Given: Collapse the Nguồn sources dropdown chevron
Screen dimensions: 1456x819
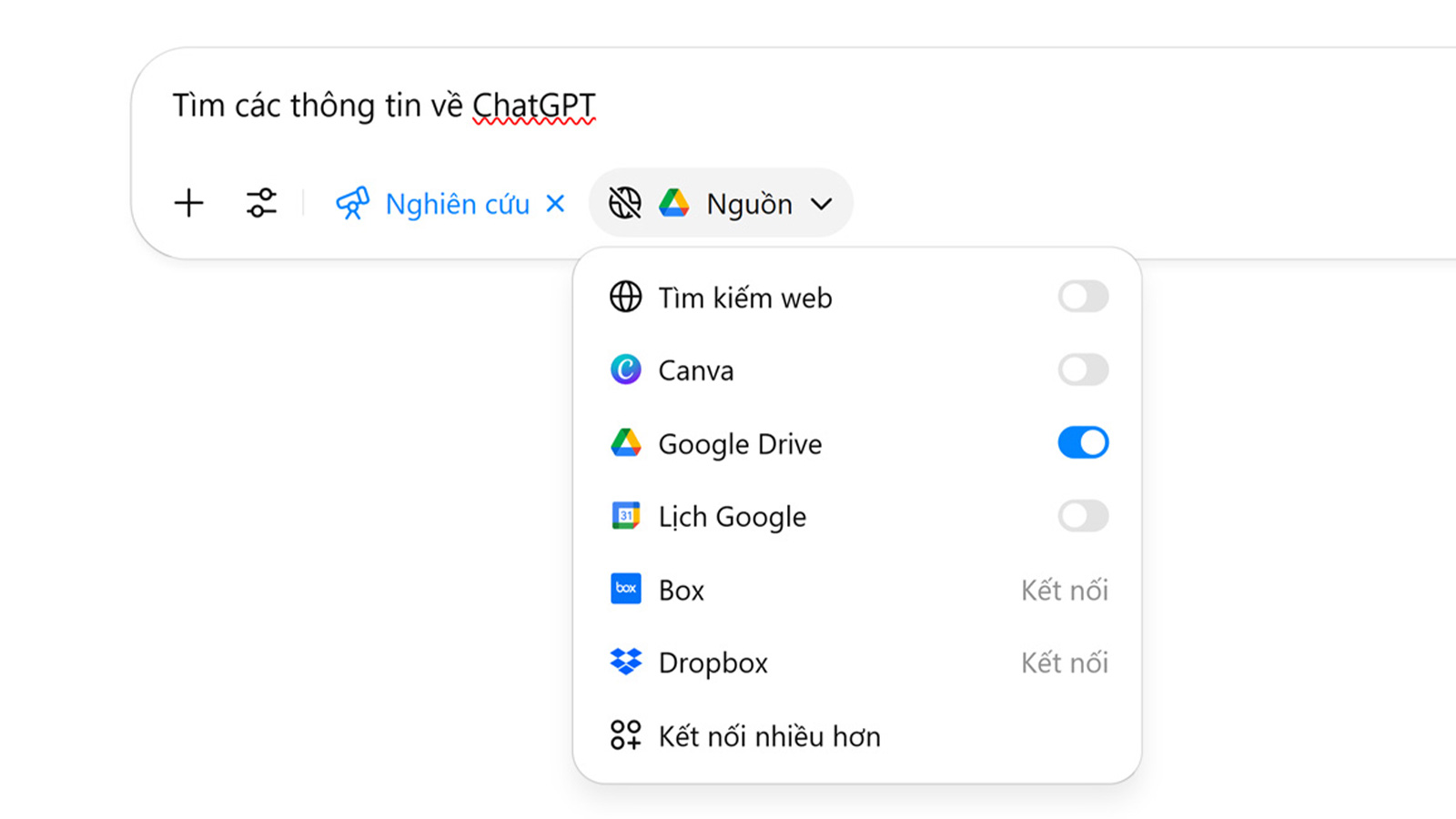Looking at the screenshot, I should [x=822, y=204].
